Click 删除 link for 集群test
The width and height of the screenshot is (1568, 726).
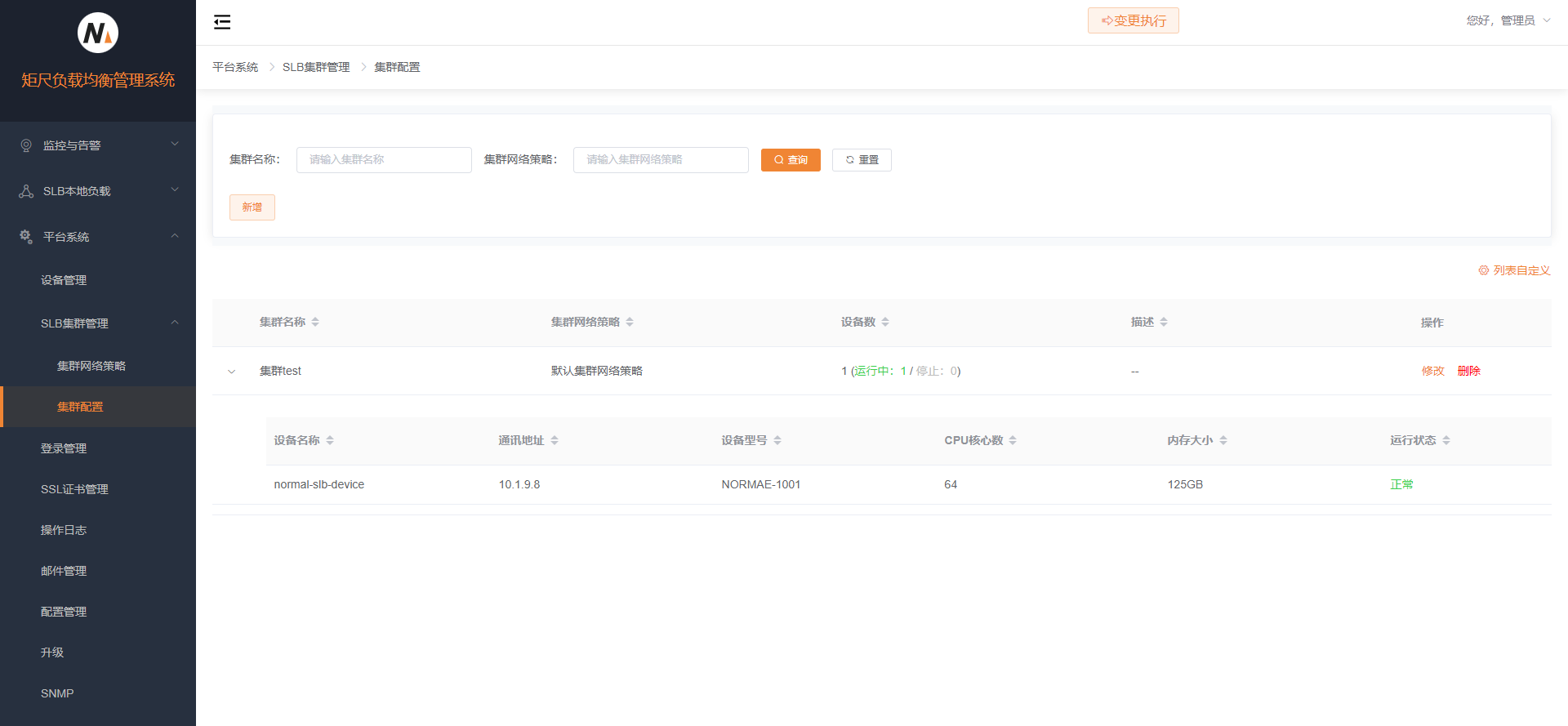point(1468,371)
